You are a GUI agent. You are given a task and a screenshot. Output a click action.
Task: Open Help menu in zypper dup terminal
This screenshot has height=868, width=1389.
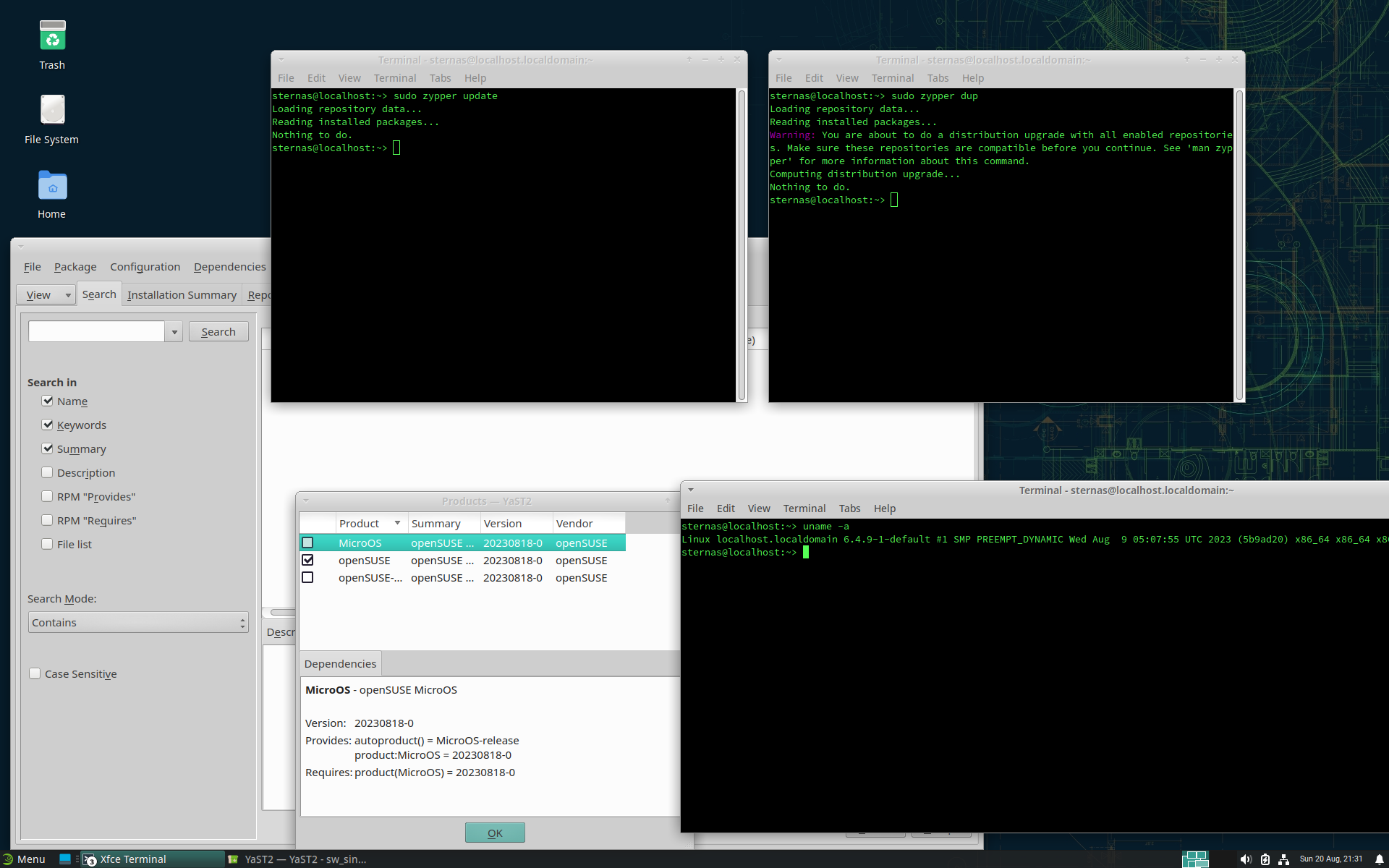[973, 77]
